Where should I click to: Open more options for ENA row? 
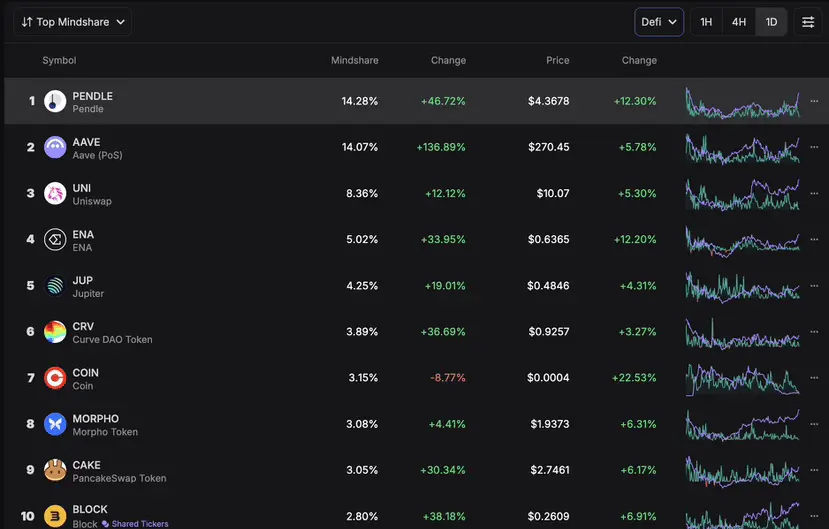tap(814, 239)
